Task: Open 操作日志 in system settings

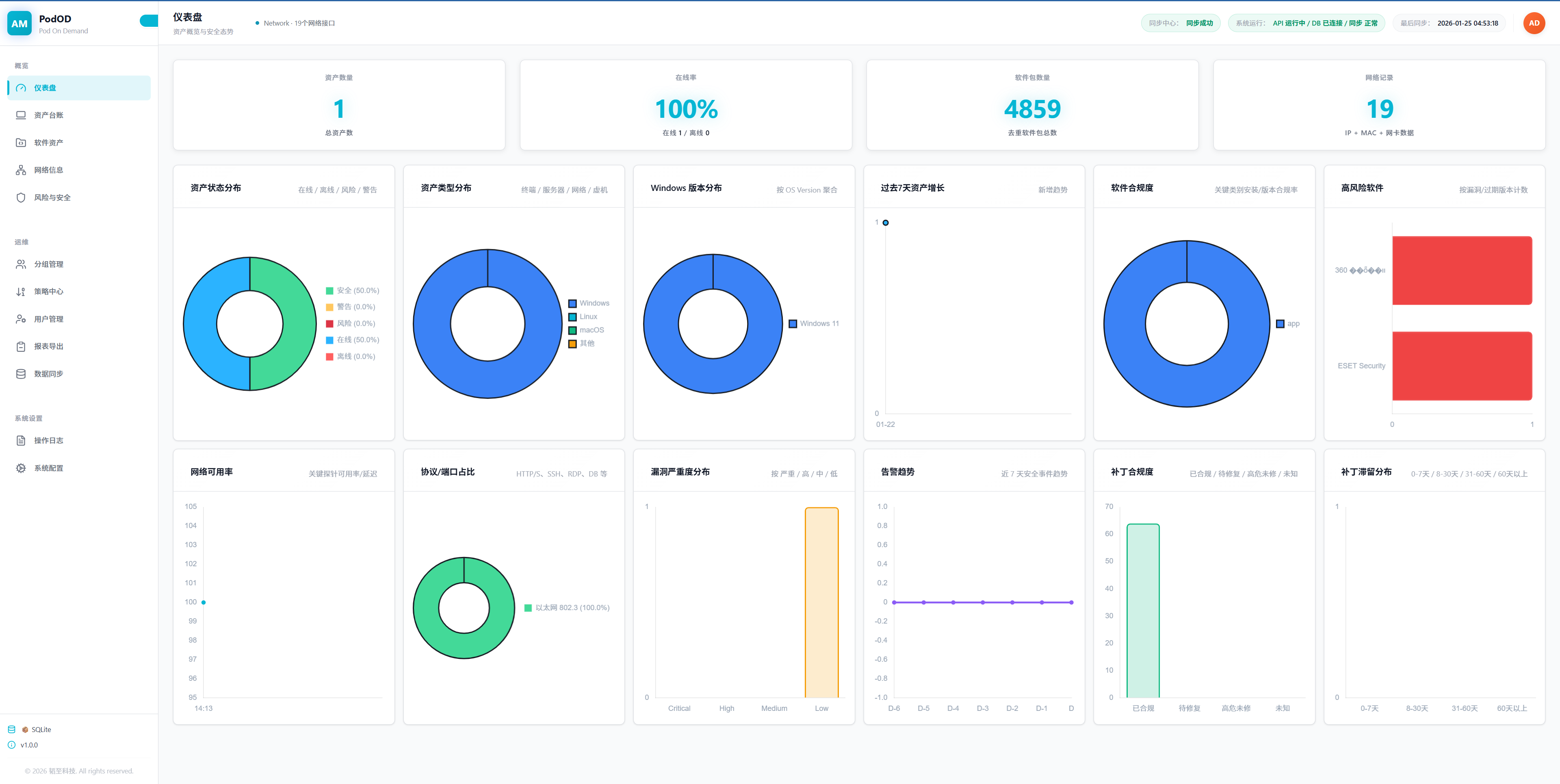Action: [48, 440]
